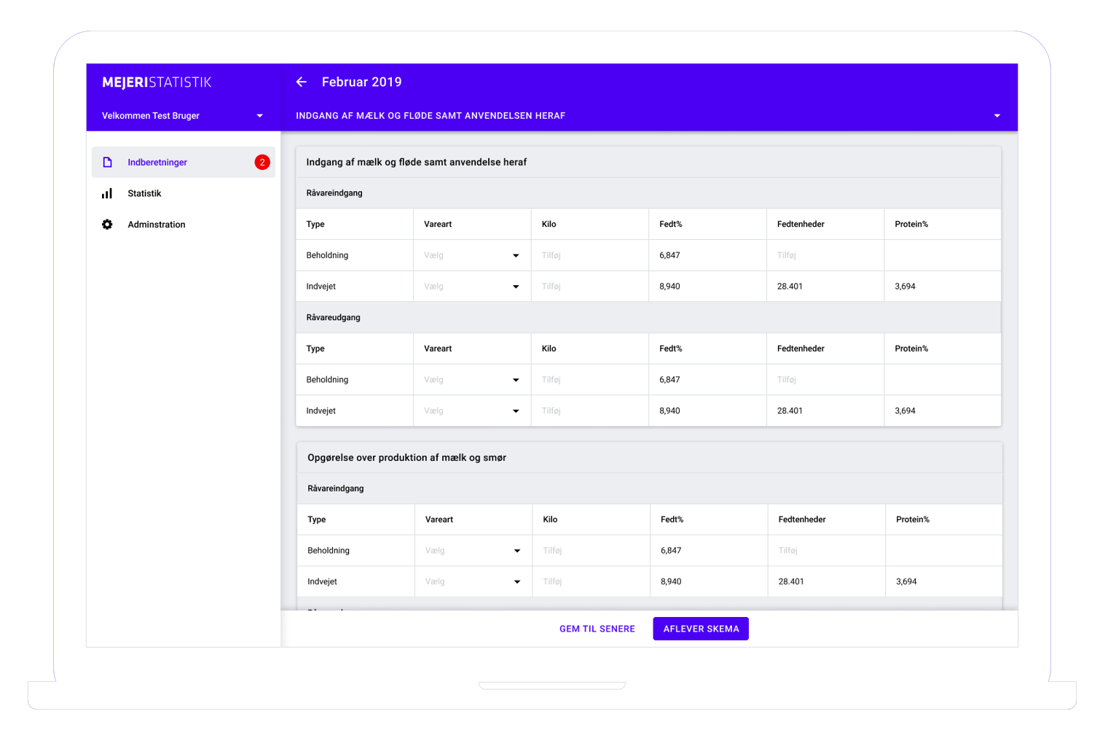Screen dimensions: 1108x740
Task: Click heading Indgang af mælk og fløde samt anvendelse heraf
Action: point(416,163)
